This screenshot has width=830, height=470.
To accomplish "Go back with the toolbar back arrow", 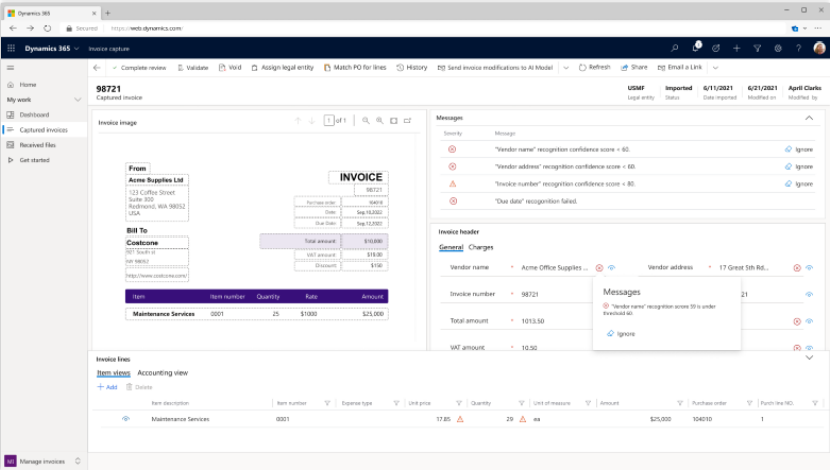I will click(96, 67).
